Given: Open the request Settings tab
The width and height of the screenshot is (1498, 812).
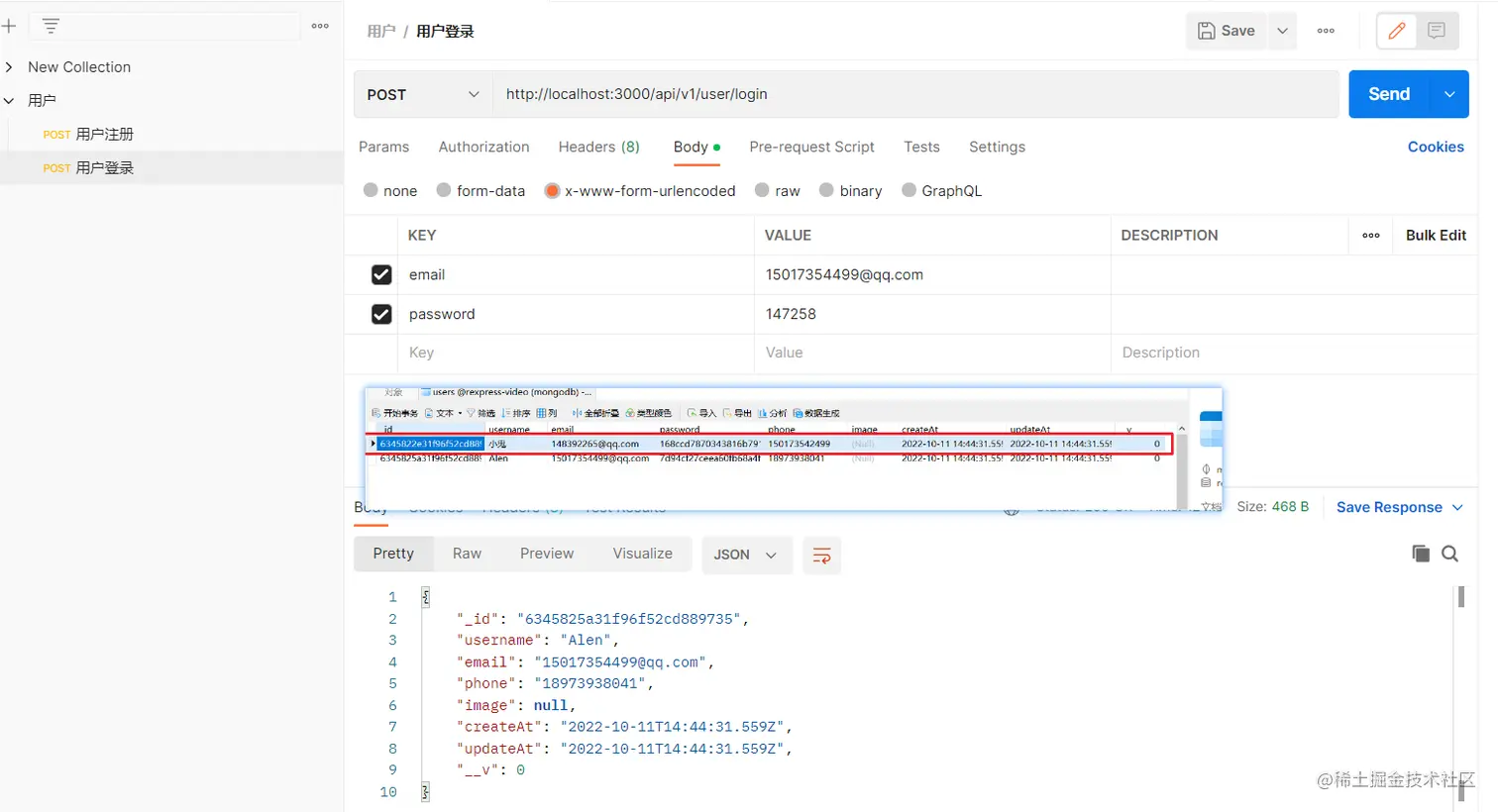Looking at the screenshot, I should point(997,147).
